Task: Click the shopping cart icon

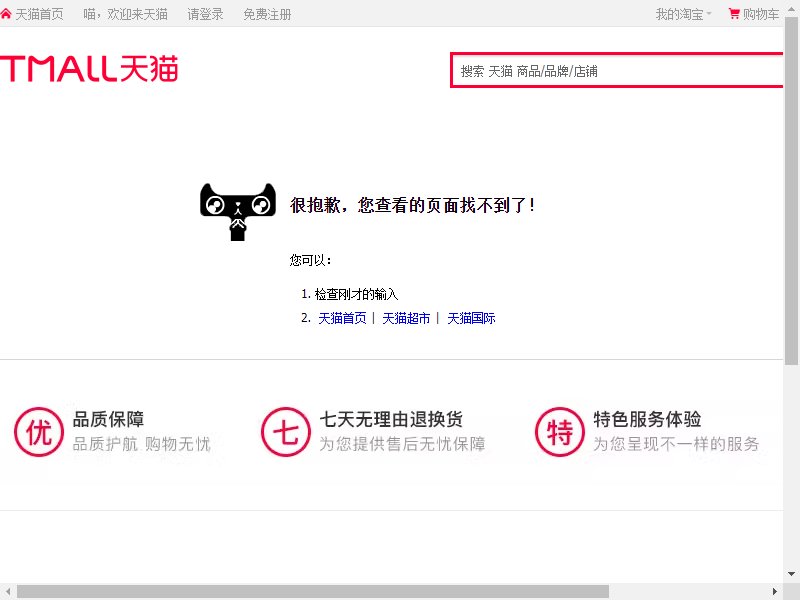Action: (x=734, y=14)
